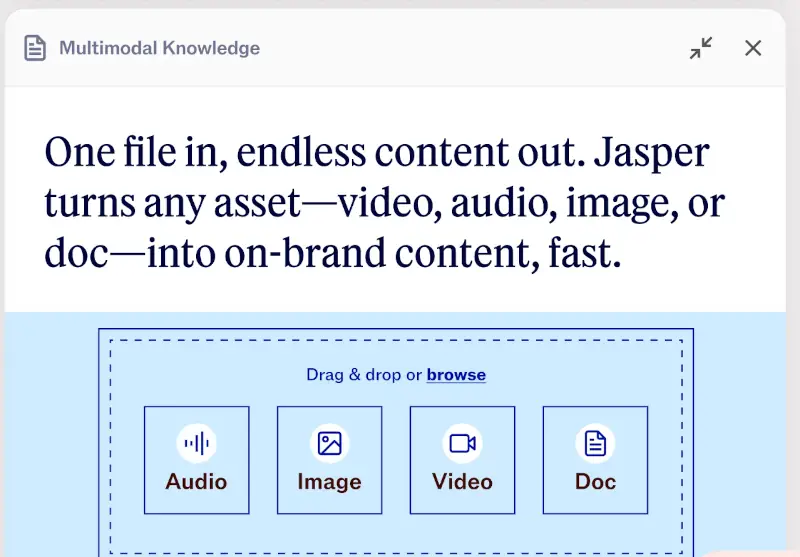Click the gray backdrop above the modal

pyautogui.click(x=400, y=4)
